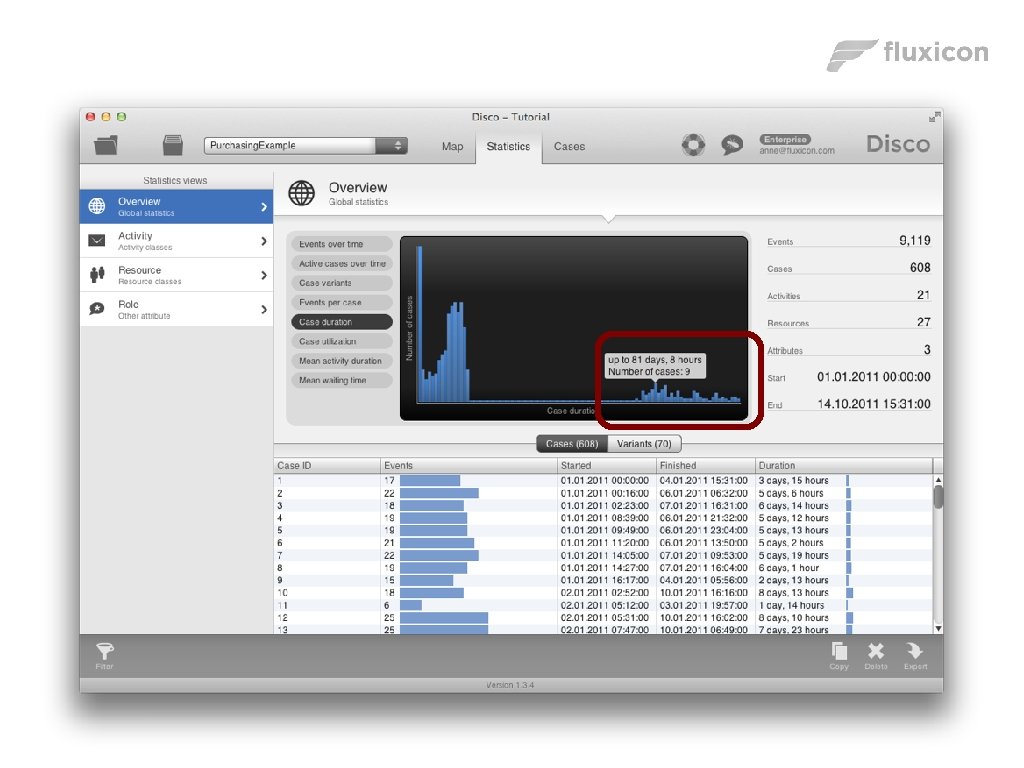
Task: Open the project folder icon in toolbar
Action: 106,145
